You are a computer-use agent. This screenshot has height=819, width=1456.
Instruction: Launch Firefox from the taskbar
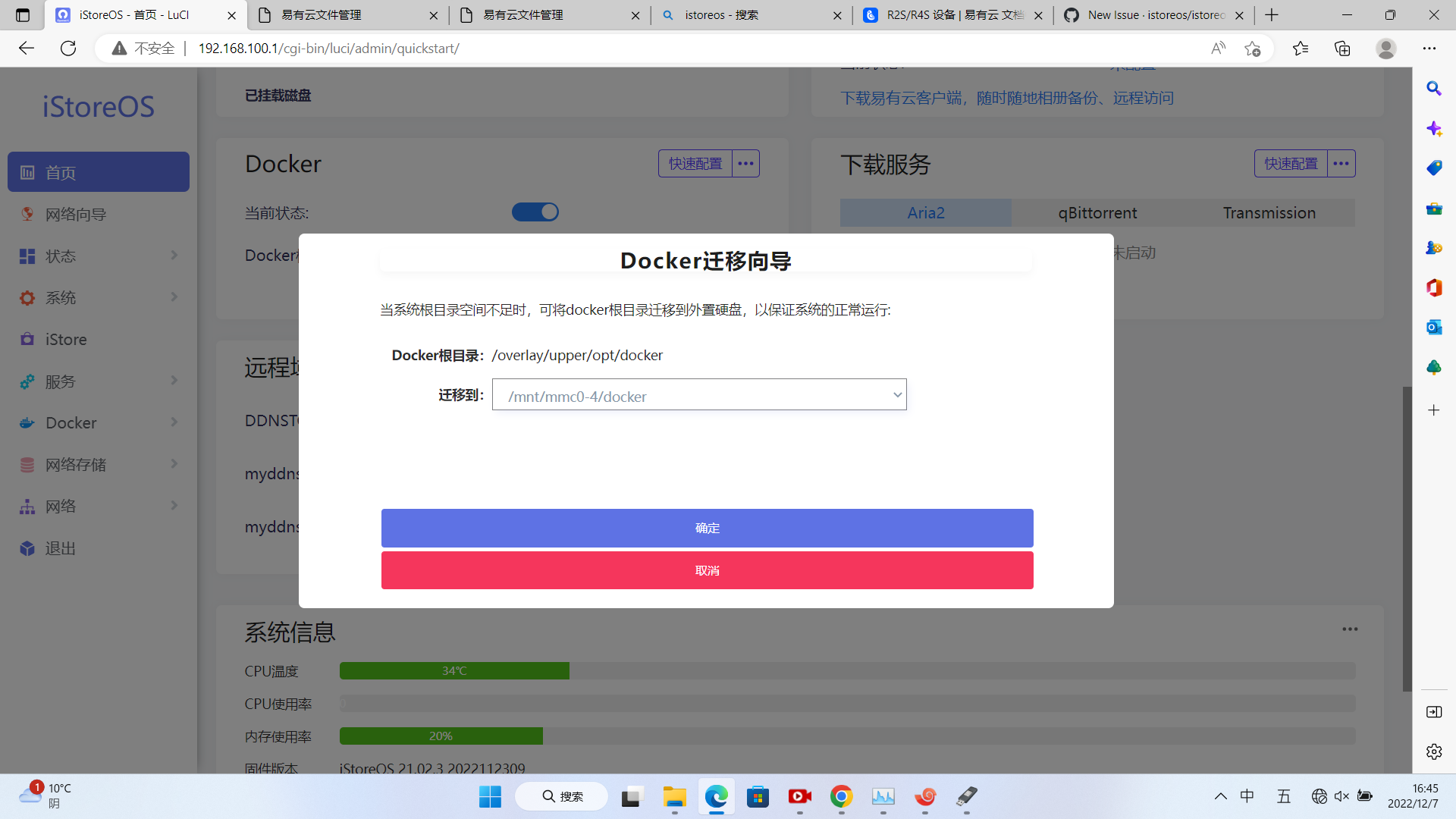point(925,797)
